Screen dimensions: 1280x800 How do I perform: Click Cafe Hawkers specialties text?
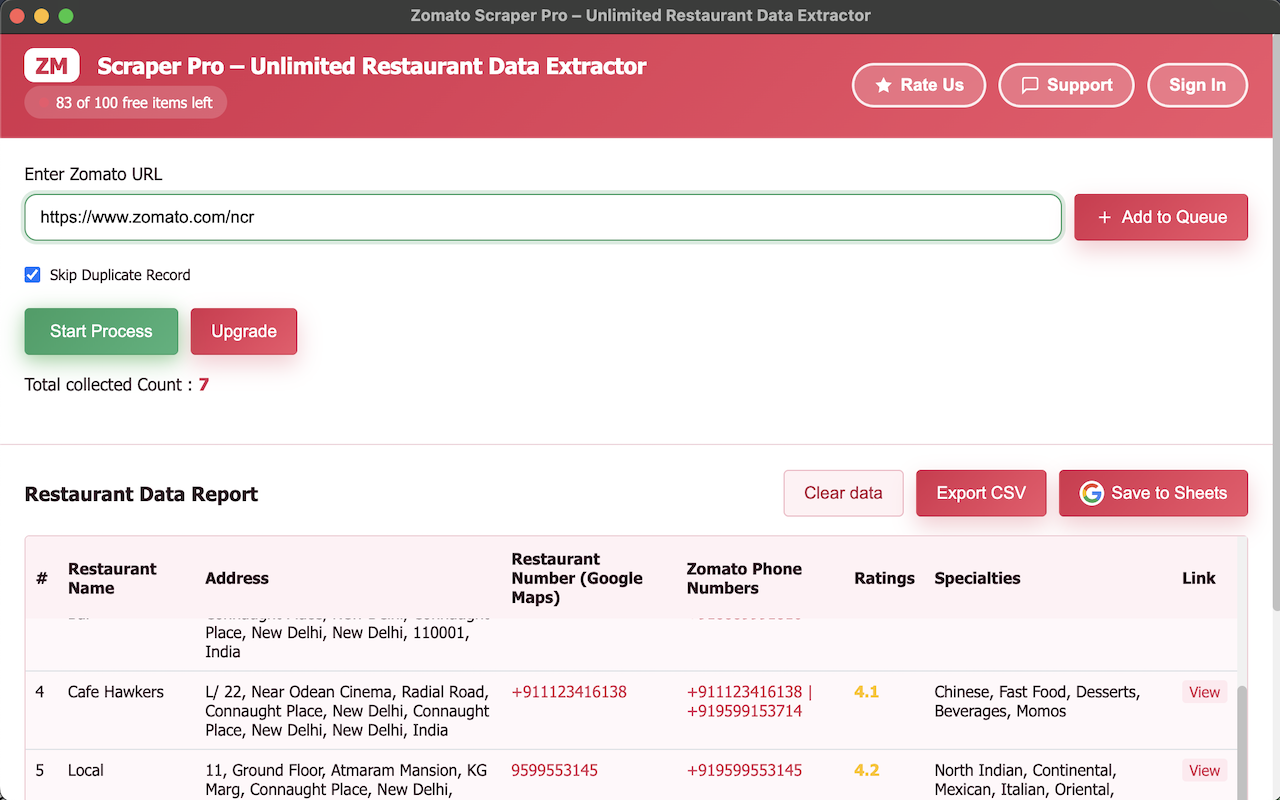(x=1036, y=701)
